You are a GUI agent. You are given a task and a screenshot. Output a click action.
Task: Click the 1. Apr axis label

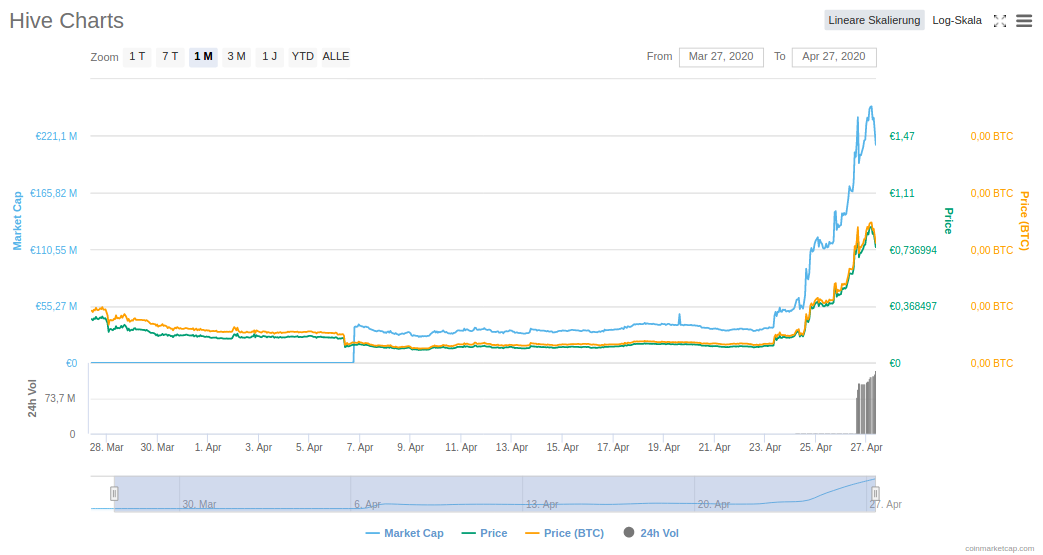point(208,447)
